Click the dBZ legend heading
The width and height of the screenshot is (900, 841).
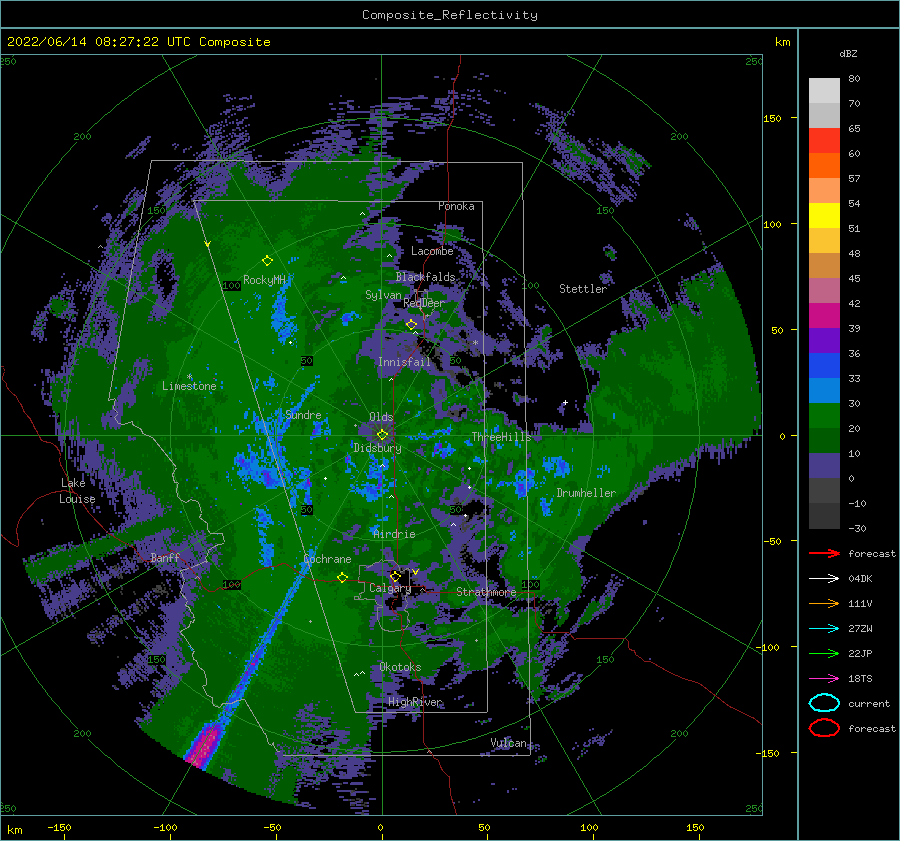click(848, 53)
